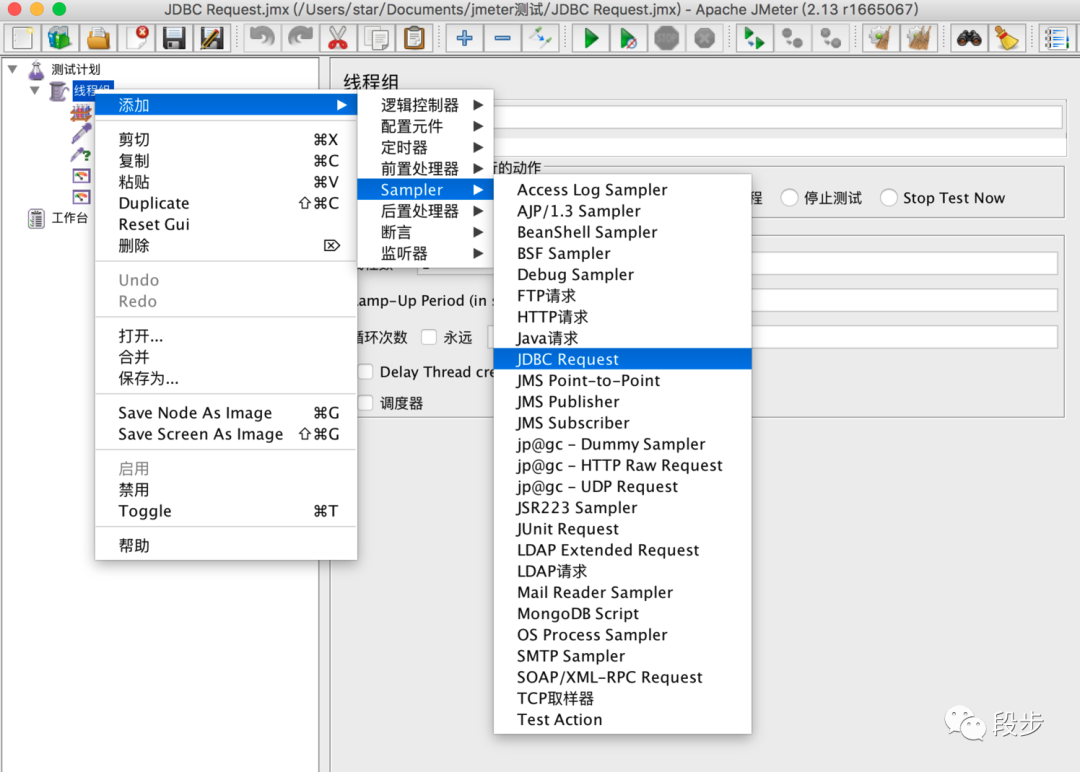Viewport: 1080px width, 772px height.
Task: Select Save Node As Image
Action: click(226, 413)
